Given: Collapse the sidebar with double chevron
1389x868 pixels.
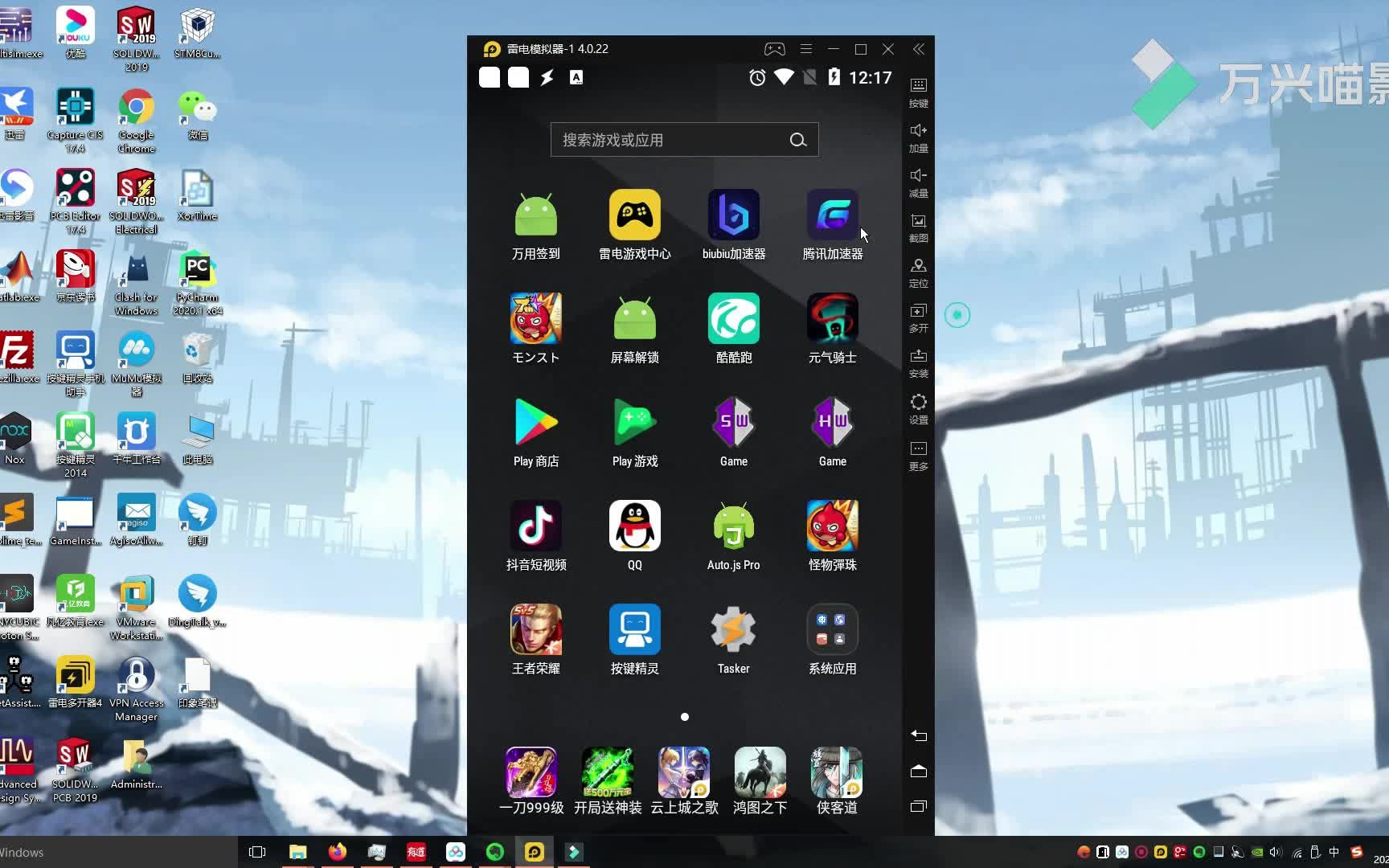Looking at the screenshot, I should click(x=918, y=49).
